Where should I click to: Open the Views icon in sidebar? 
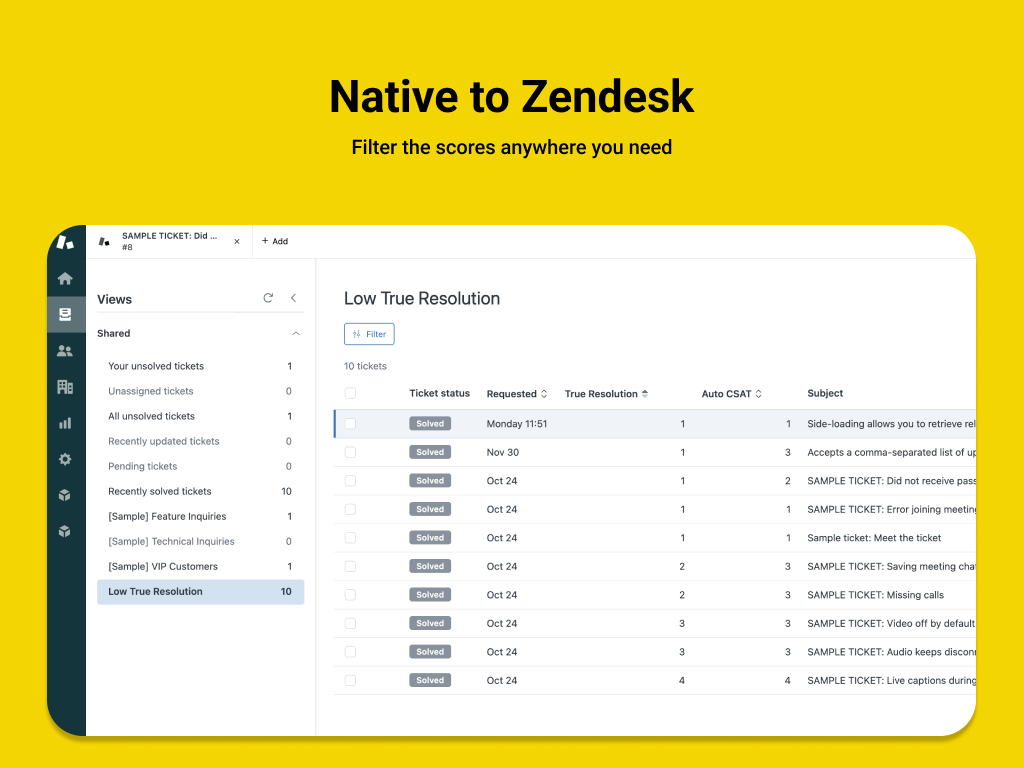65,315
